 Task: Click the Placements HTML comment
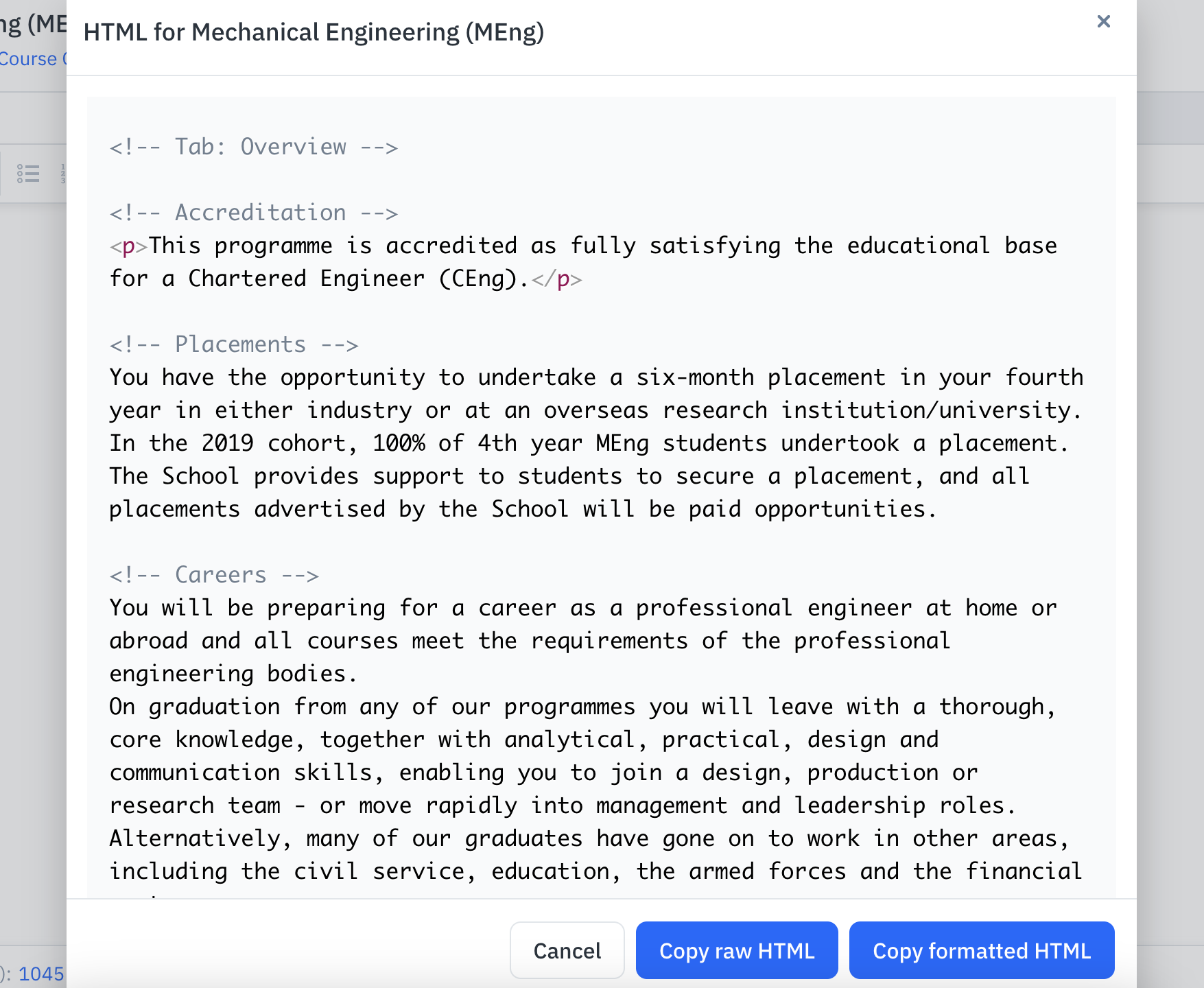pos(234,344)
